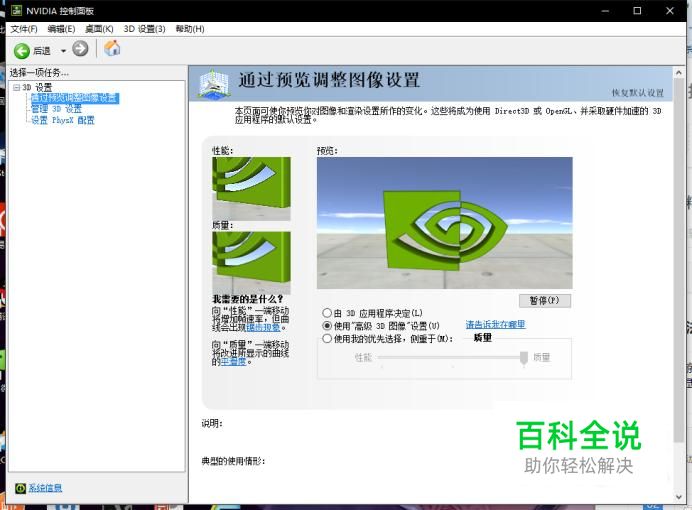Click the 锯齿现象 hyperlink in help text
The height and width of the screenshot is (510, 692).
(263, 327)
